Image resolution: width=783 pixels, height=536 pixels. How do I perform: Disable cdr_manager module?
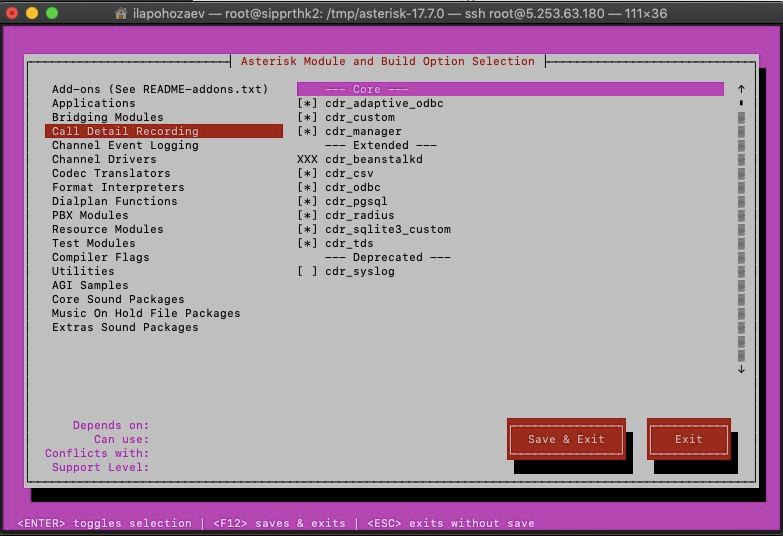coord(307,131)
